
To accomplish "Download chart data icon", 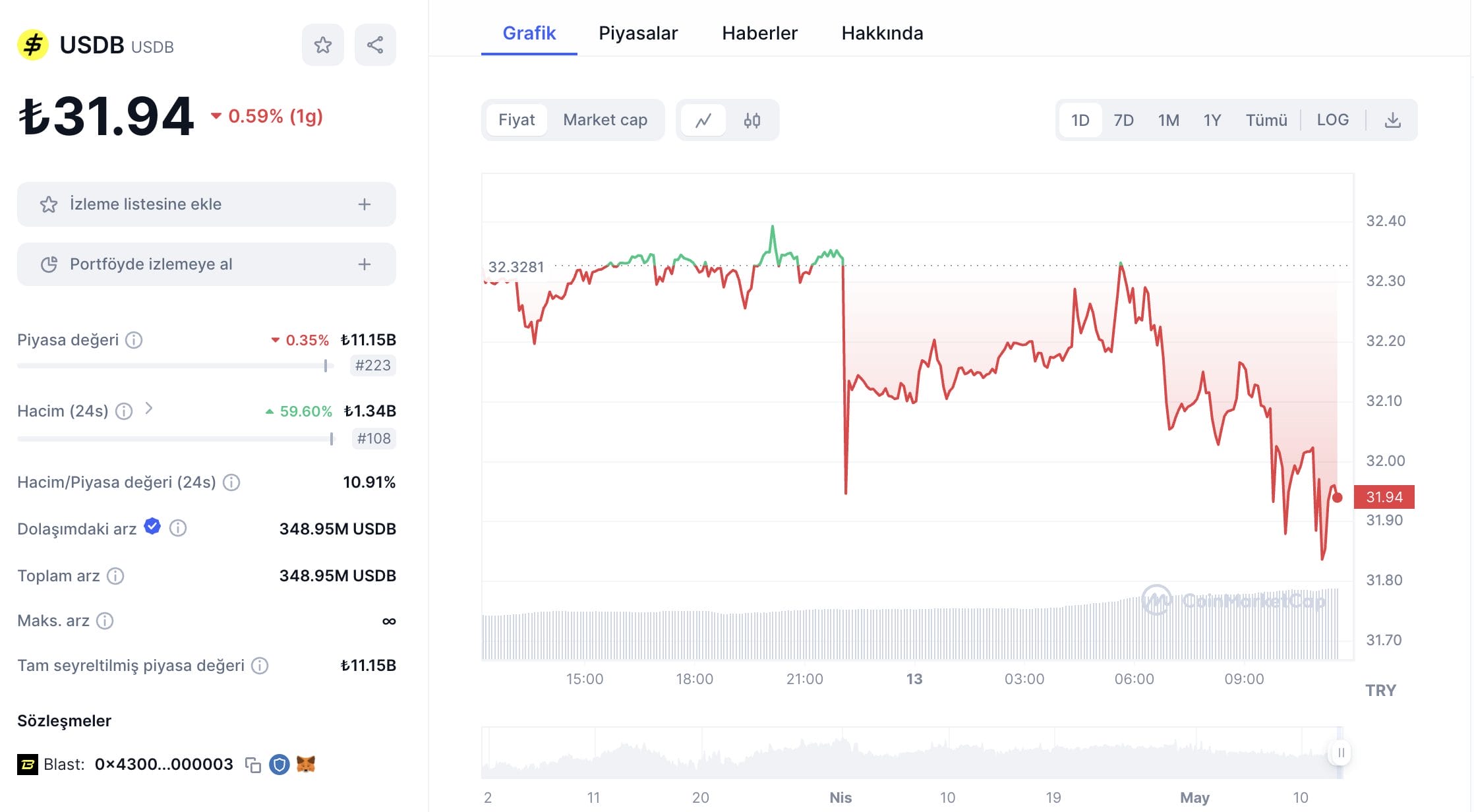I will 1392,120.
